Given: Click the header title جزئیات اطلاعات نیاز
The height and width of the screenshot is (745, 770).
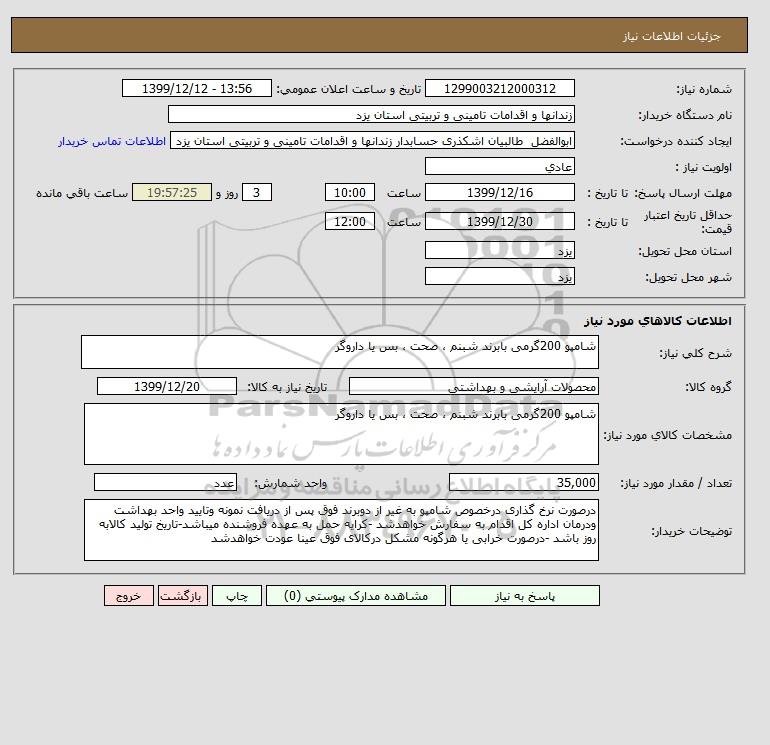Looking at the screenshot, I should click(x=671, y=36).
